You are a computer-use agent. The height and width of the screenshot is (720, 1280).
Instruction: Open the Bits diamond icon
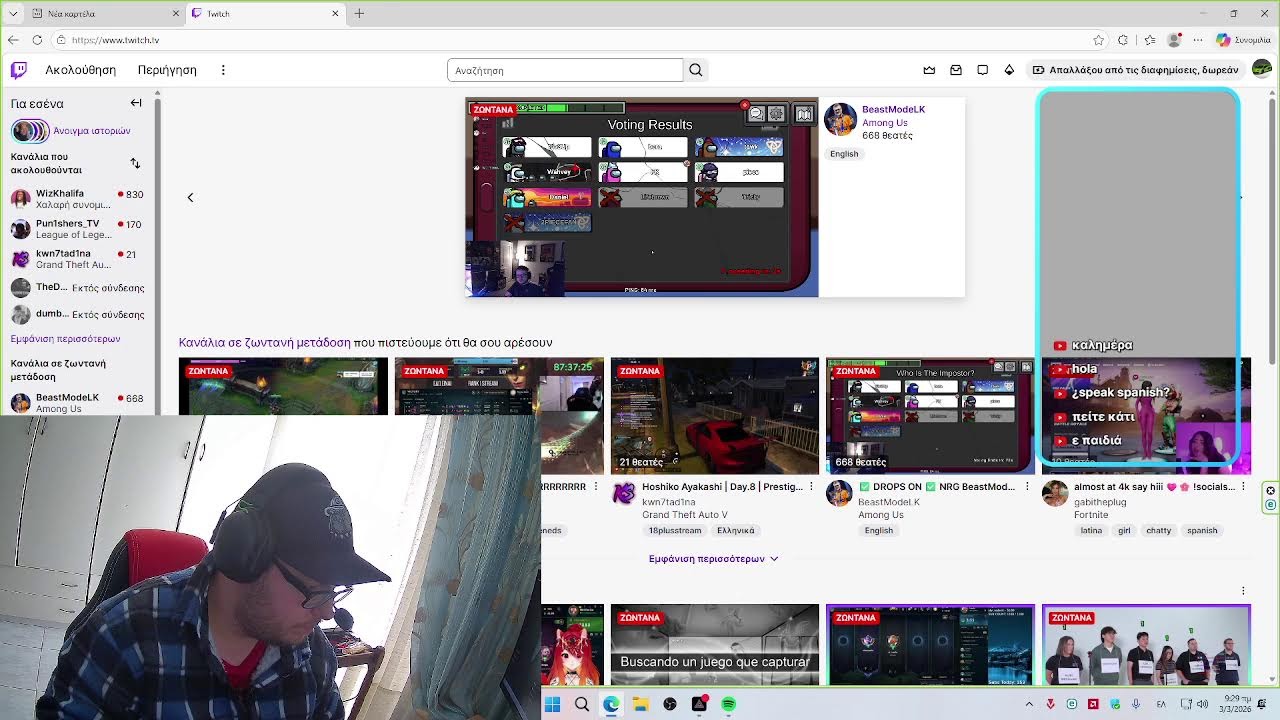point(1009,70)
